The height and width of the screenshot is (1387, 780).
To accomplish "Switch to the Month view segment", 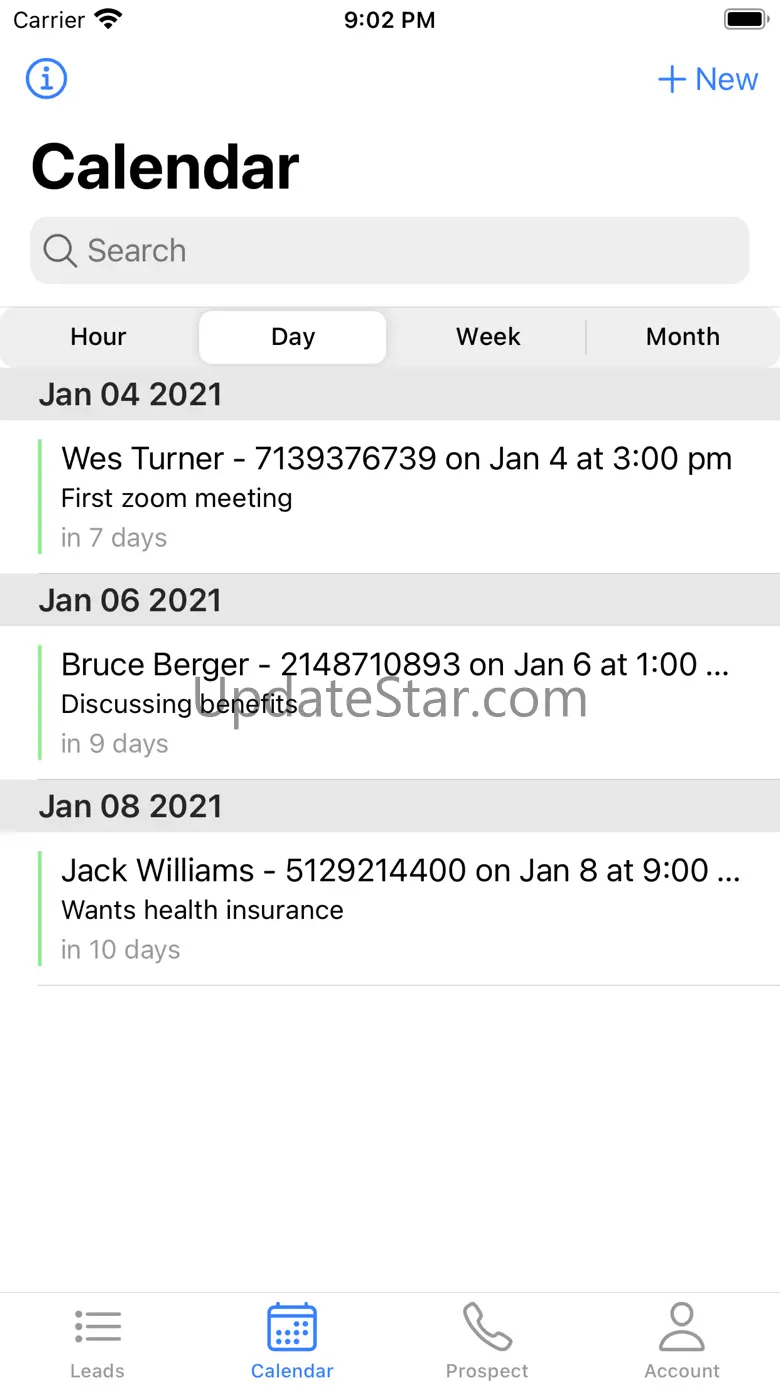I will (x=683, y=337).
